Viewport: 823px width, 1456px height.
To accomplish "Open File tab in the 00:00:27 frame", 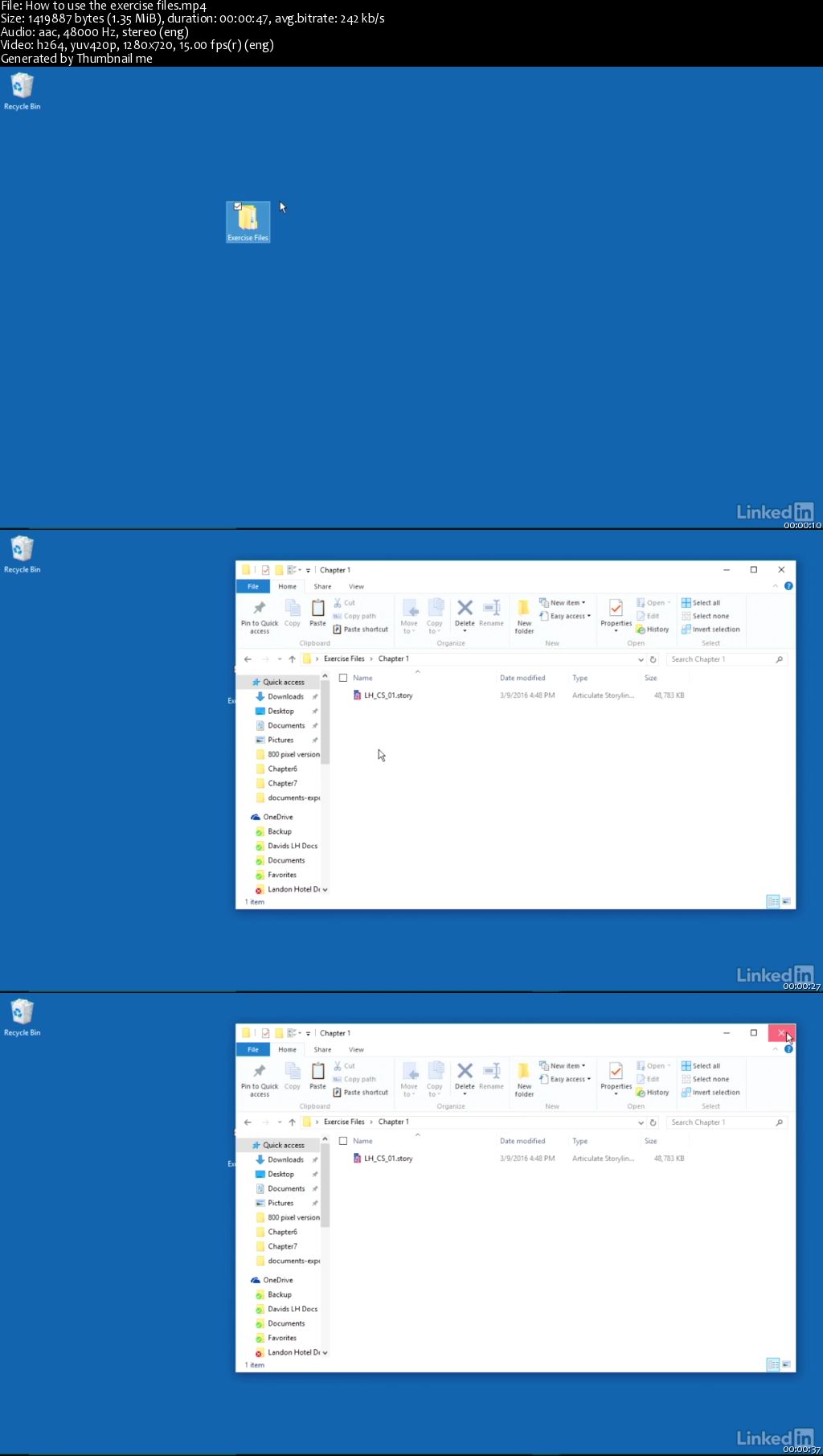I will pyautogui.click(x=253, y=586).
